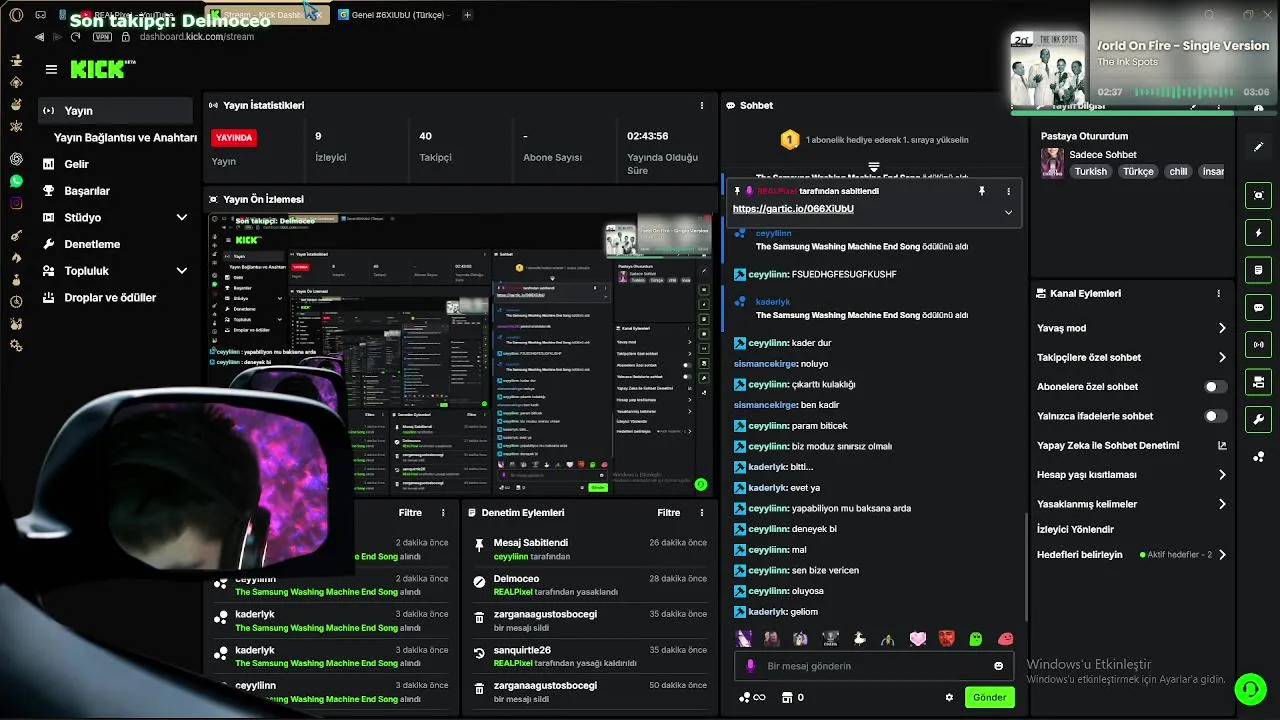Screen dimensions: 1280x720
Task: Toggle the stream preview widget icon
Action: pyautogui.click(x=1259, y=195)
